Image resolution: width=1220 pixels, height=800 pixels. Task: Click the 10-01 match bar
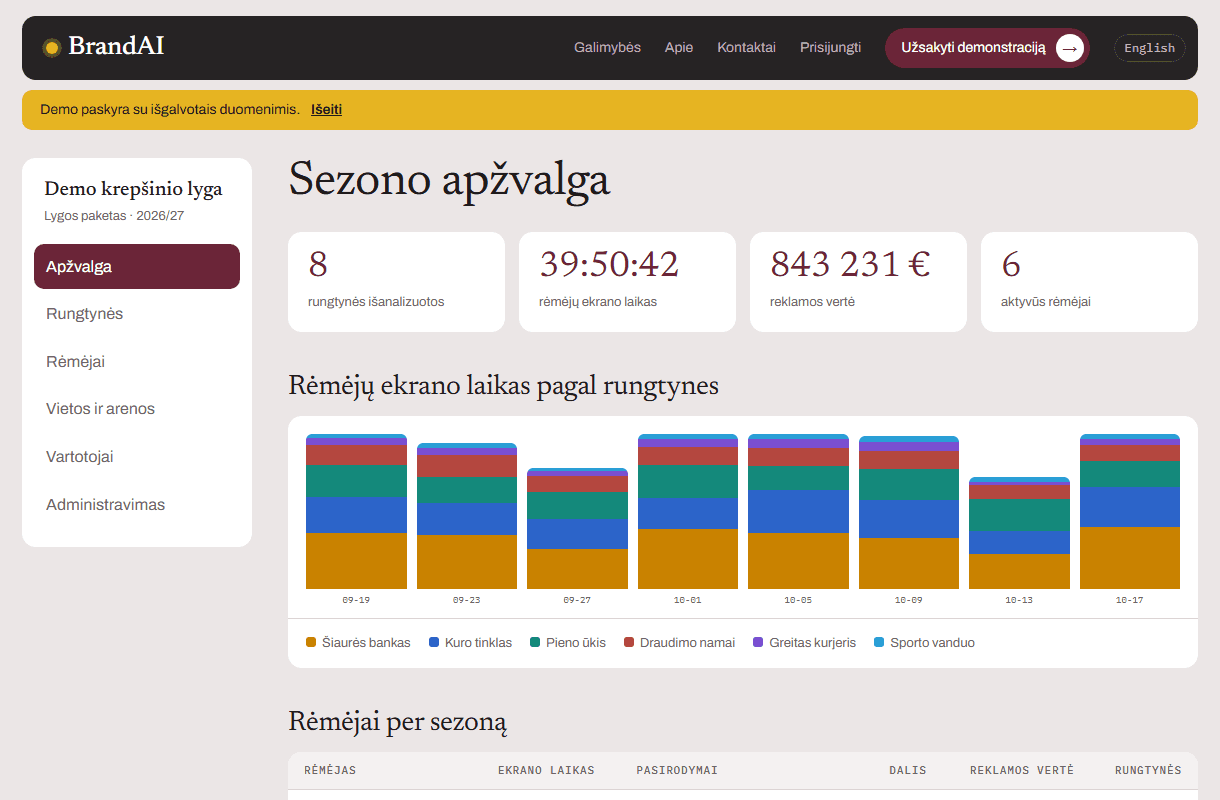pyautogui.click(x=688, y=511)
